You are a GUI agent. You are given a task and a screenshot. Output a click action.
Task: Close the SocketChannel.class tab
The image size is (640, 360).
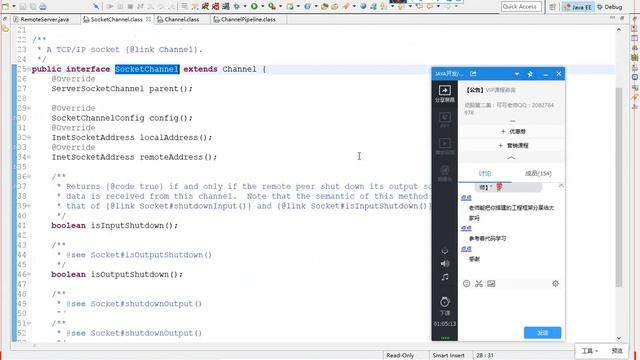pyautogui.click(x=148, y=19)
